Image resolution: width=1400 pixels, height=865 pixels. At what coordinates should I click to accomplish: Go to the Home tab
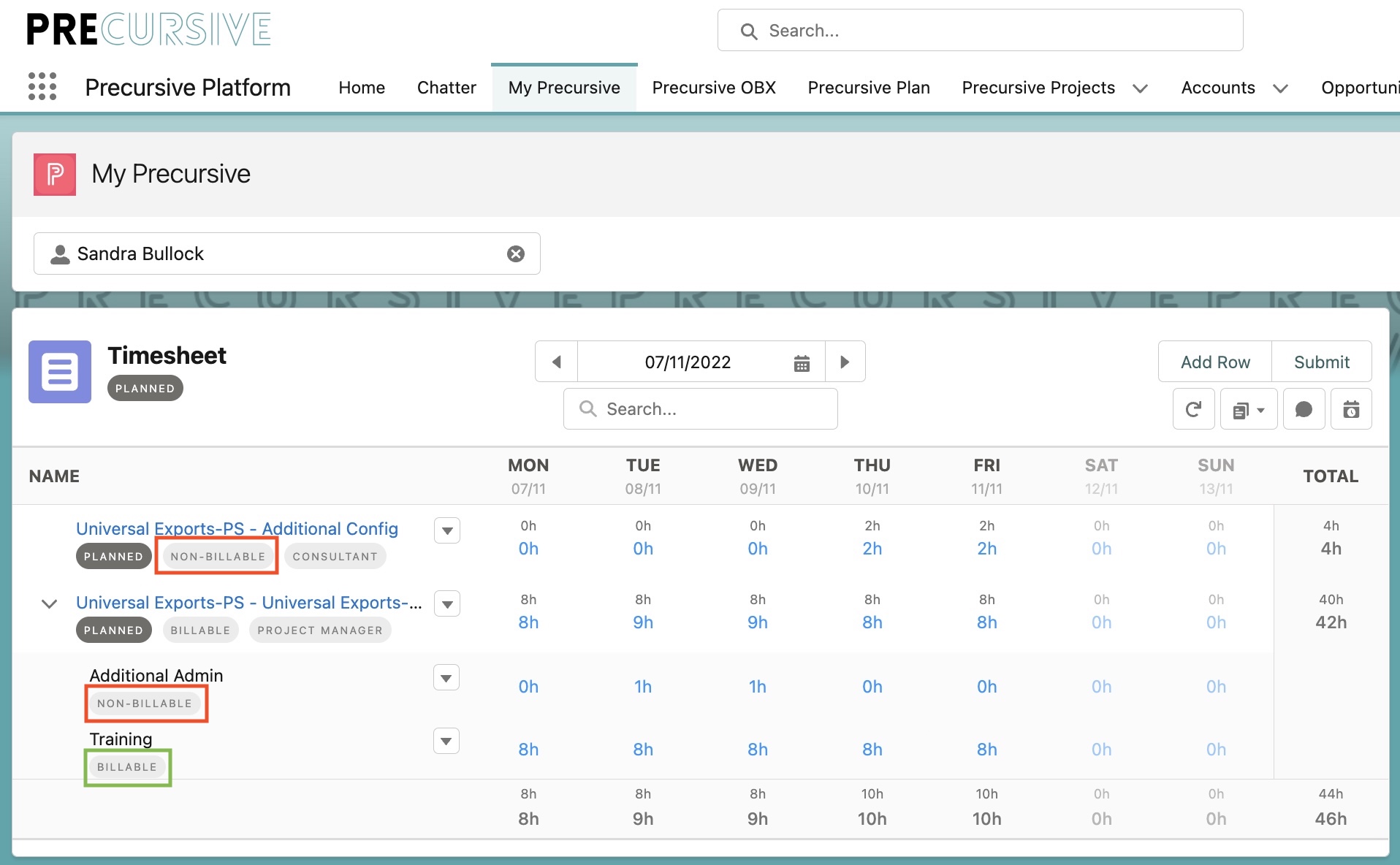tap(362, 88)
